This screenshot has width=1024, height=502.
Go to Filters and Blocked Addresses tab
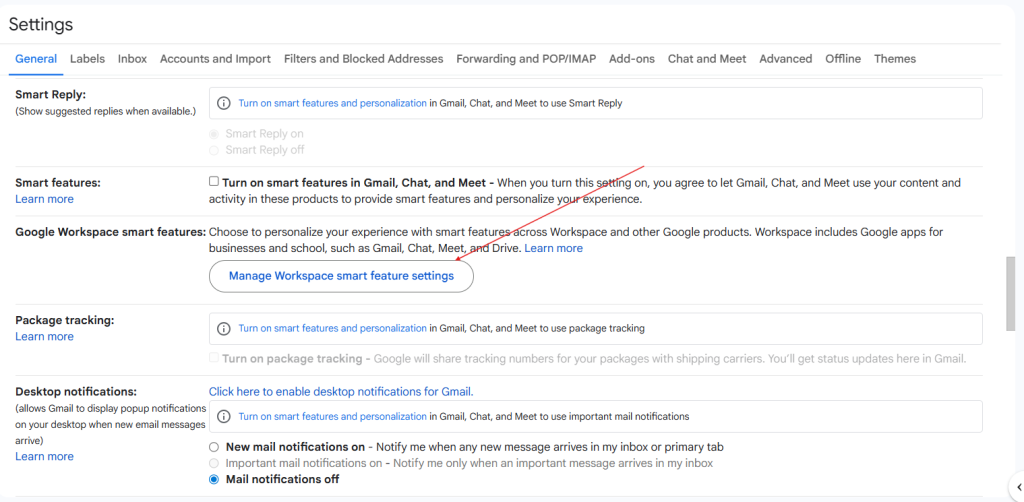click(363, 59)
